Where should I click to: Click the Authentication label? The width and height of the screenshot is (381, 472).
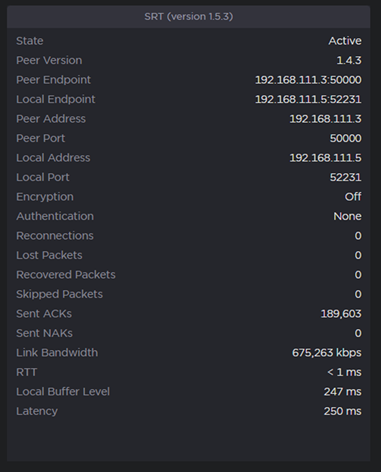click(x=55, y=216)
